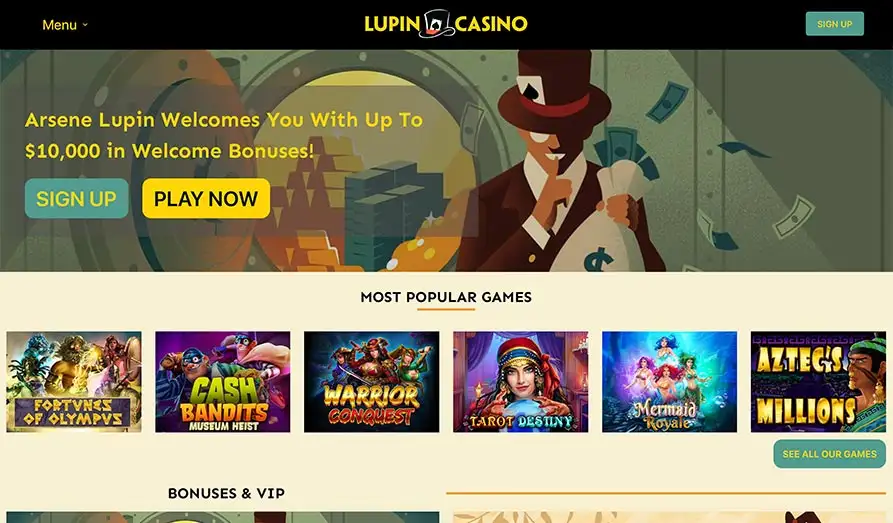Open Fortunes of Olympus game
The width and height of the screenshot is (893, 523).
tap(74, 382)
